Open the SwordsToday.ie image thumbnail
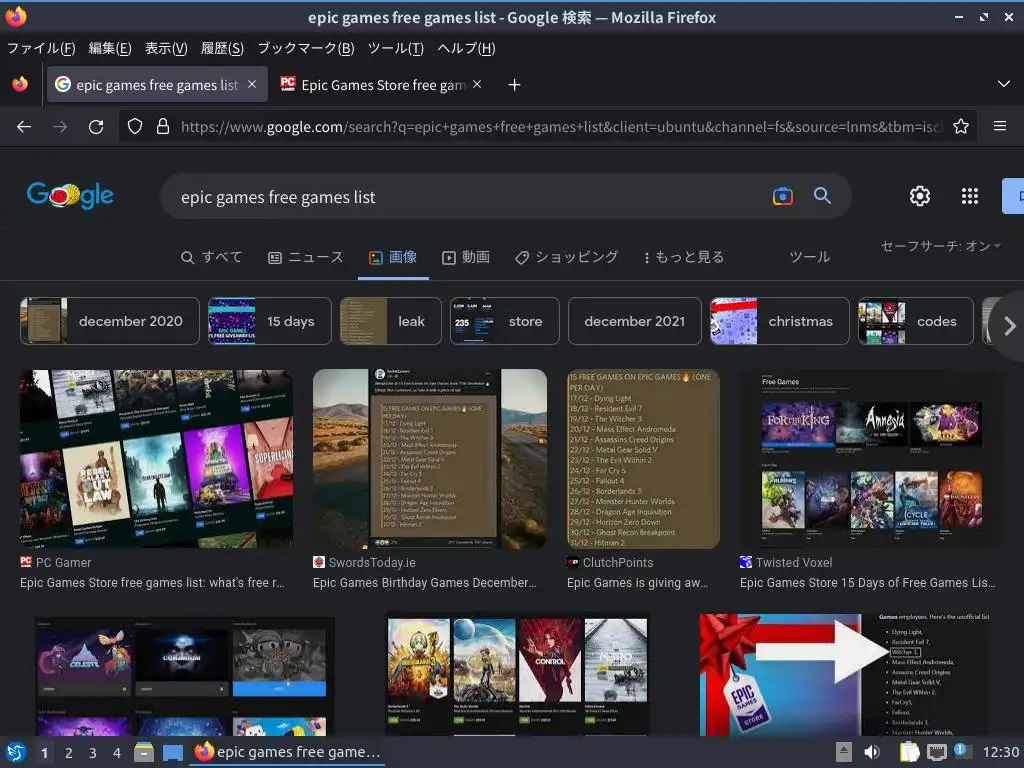This screenshot has width=1024, height=768. tap(430, 458)
